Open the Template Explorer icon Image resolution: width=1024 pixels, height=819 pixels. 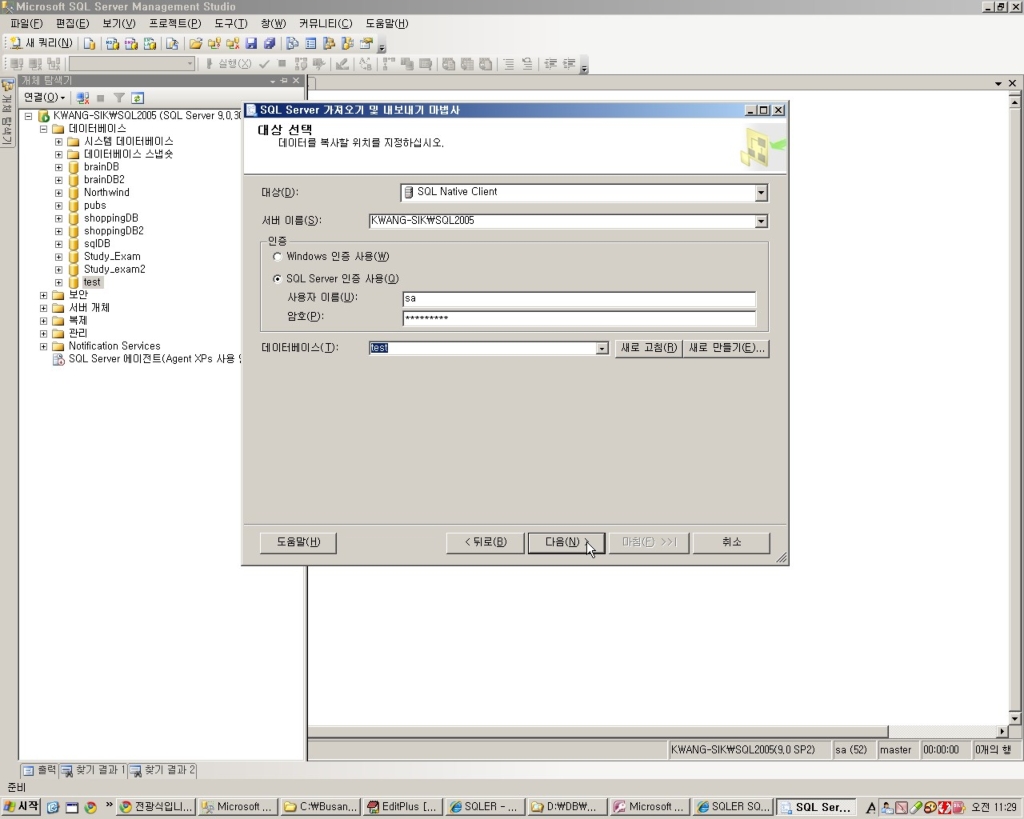click(x=347, y=44)
